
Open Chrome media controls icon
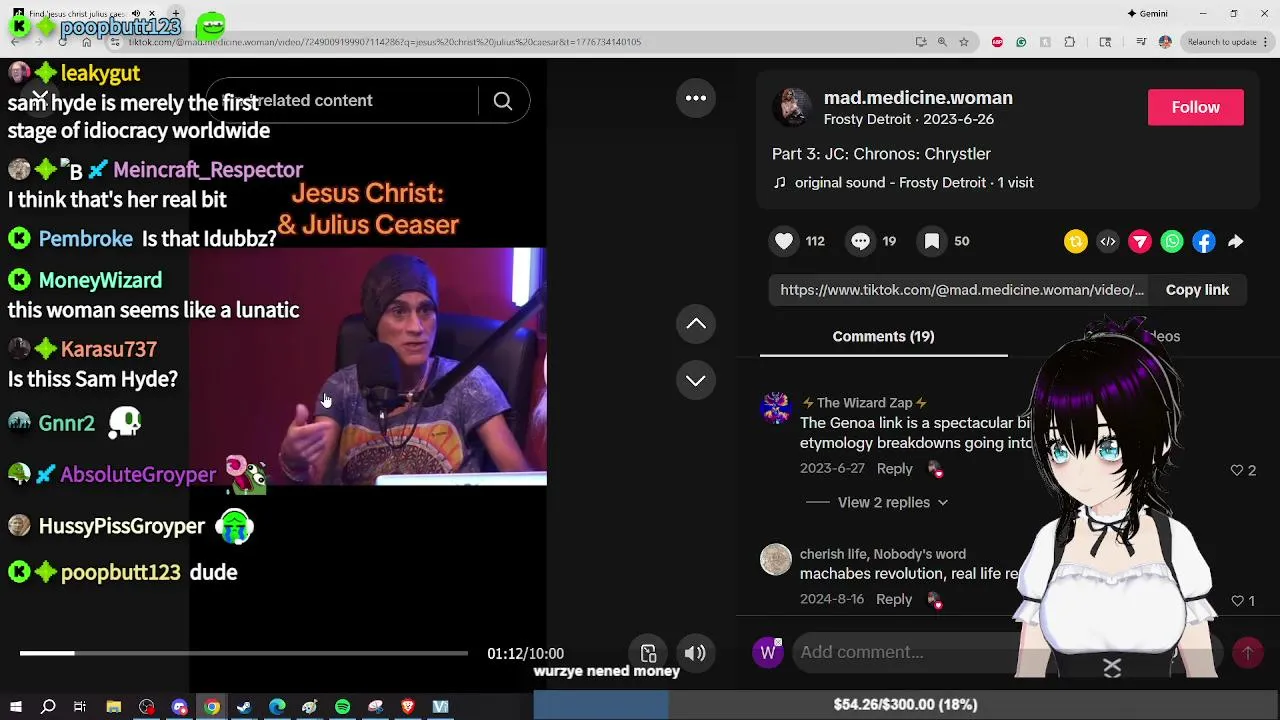pos(1141,42)
